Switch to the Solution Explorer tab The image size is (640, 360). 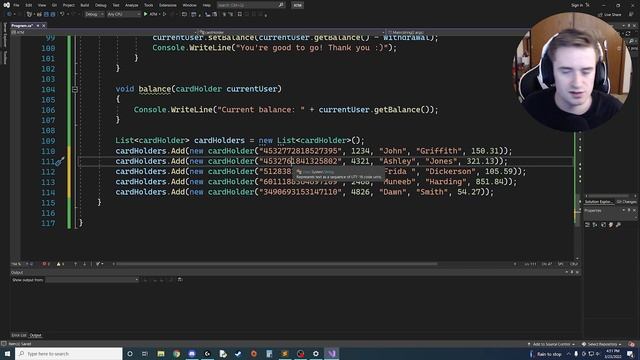598,202
